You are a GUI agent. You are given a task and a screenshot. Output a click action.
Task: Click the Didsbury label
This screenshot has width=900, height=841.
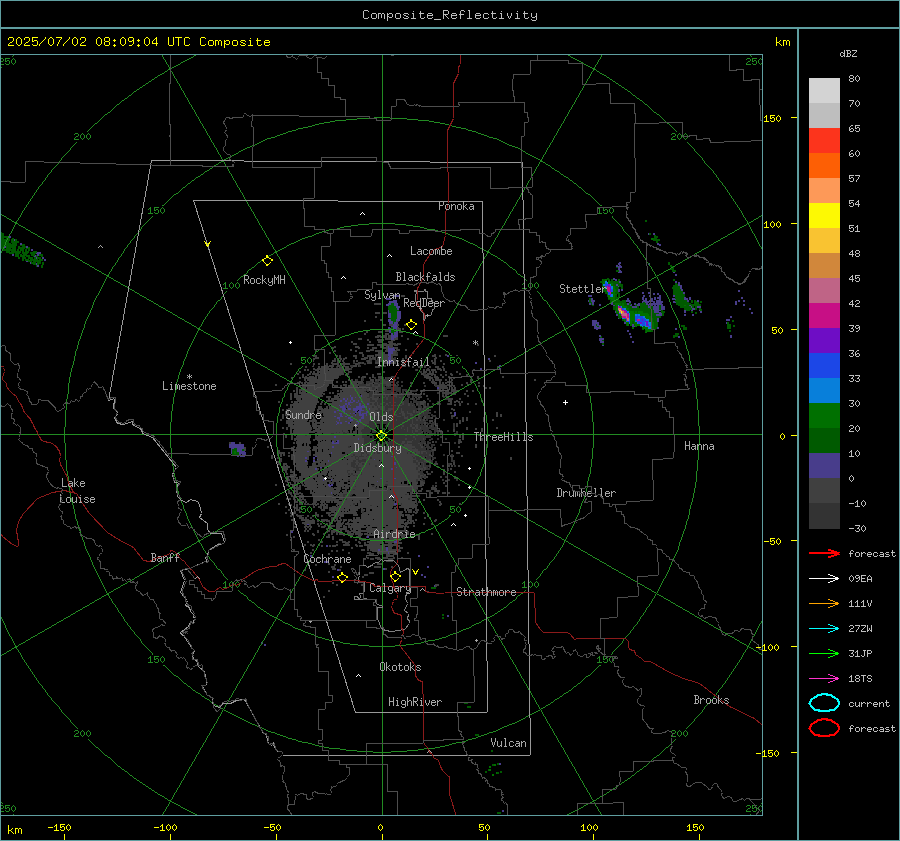(x=377, y=448)
